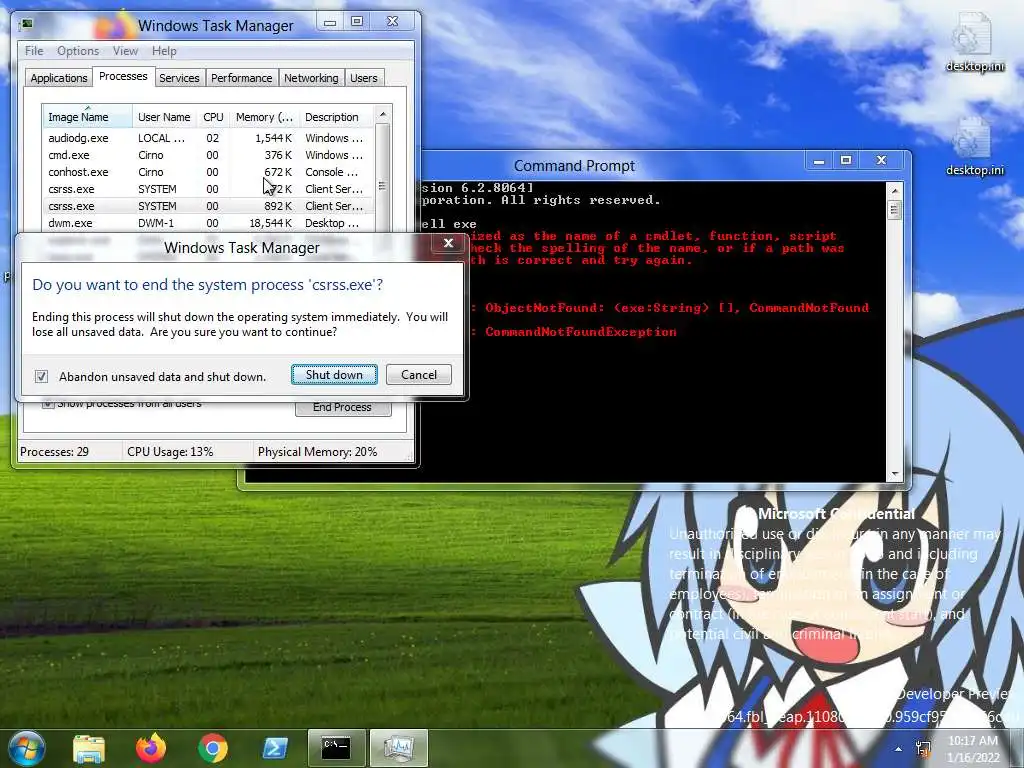Click the process list scrollbar thumb

coord(383,186)
